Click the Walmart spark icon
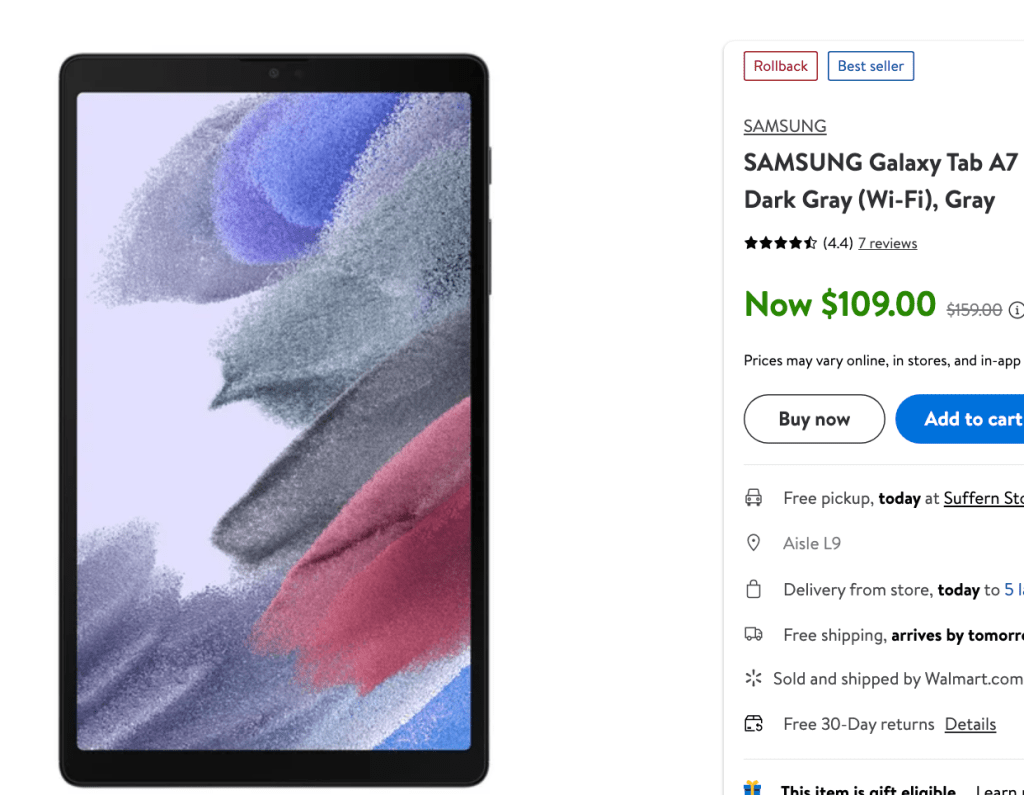The image size is (1024, 795). tap(753, 679)
